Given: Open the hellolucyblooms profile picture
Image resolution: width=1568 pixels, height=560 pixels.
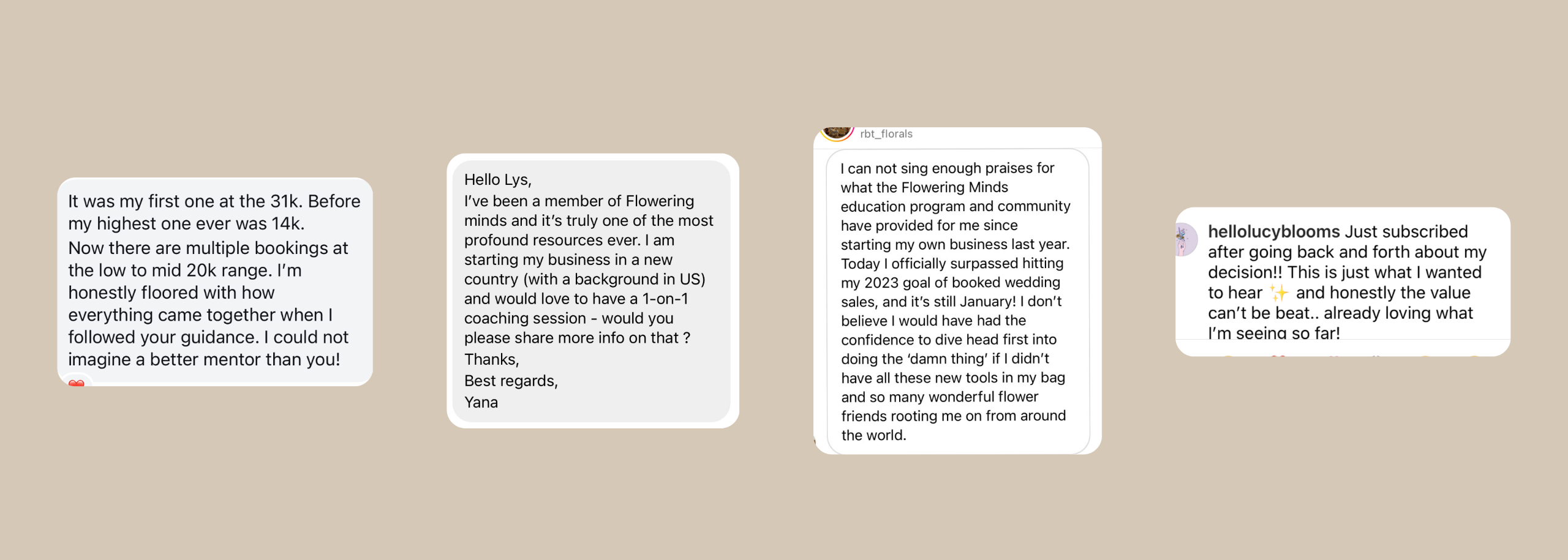Looking at the screenshot, I should (1186, 239).
